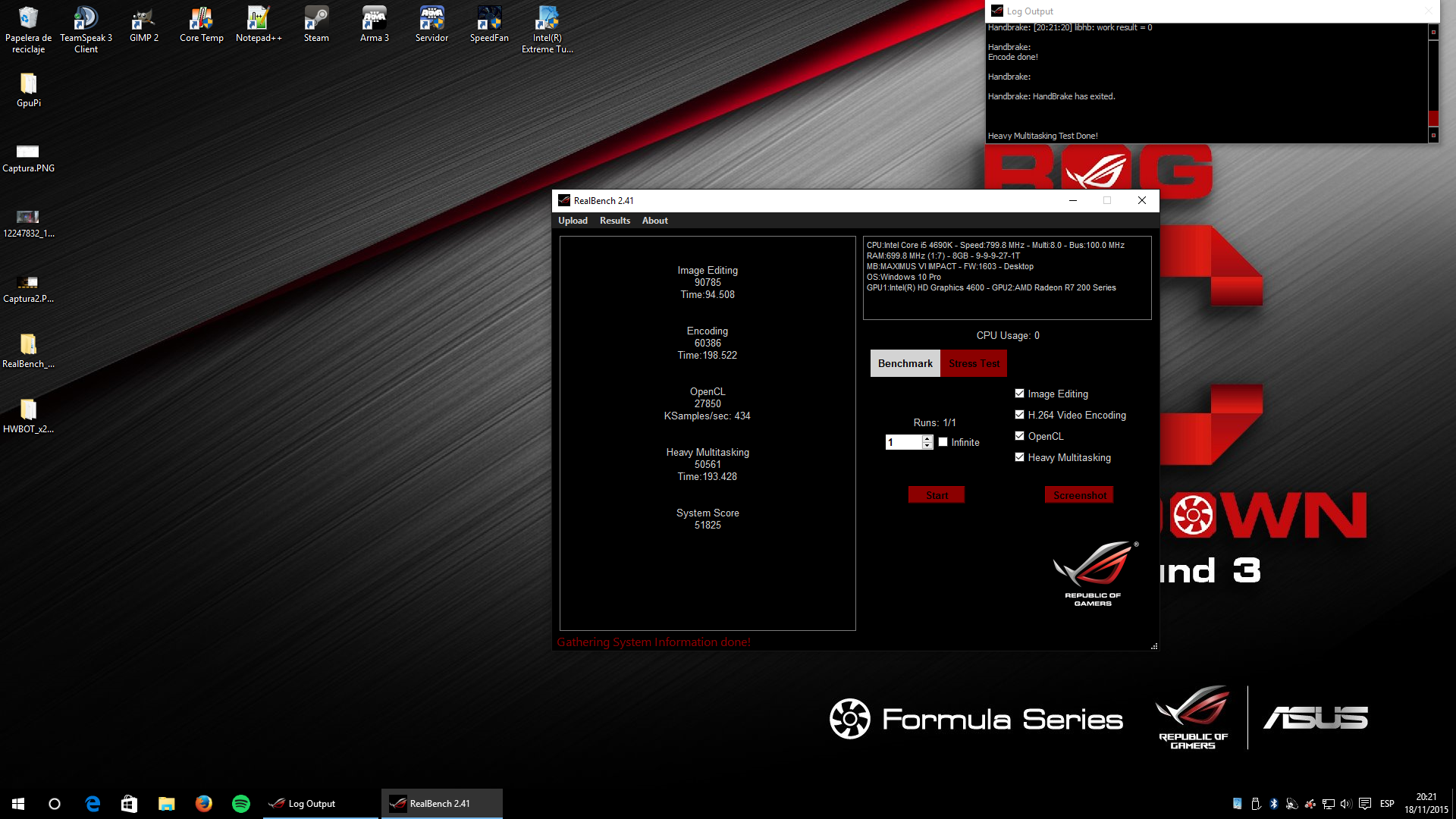Click 'Heavy Multitasking Test Done!' log line
The height and width of the screenshot is (819, 1456).
pos(1043,136)
